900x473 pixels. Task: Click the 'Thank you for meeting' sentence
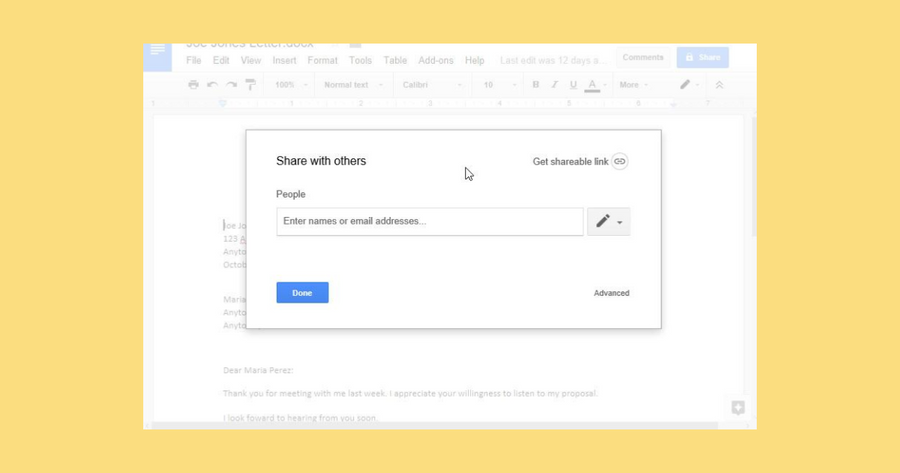click(410, 393)
